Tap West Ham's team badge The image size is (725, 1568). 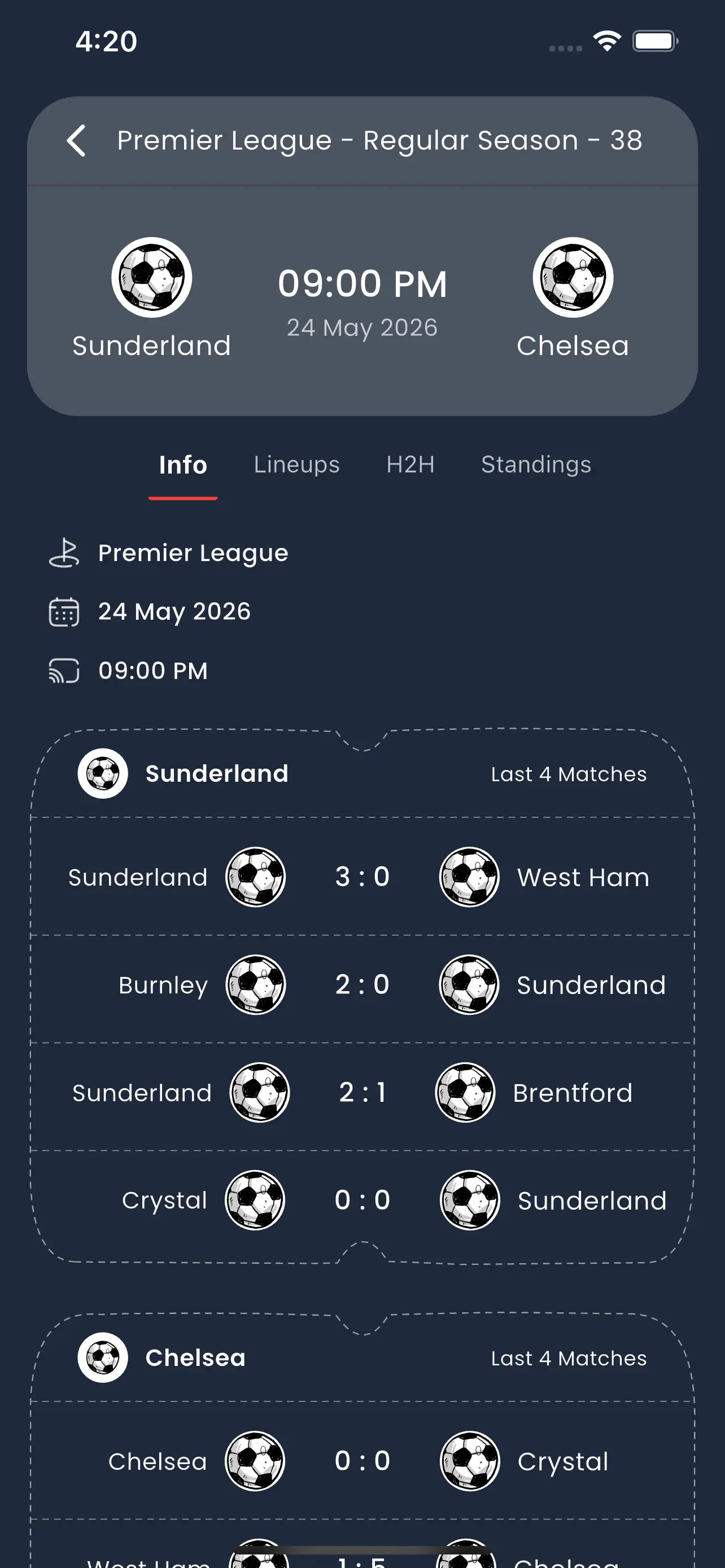point(469,877)
